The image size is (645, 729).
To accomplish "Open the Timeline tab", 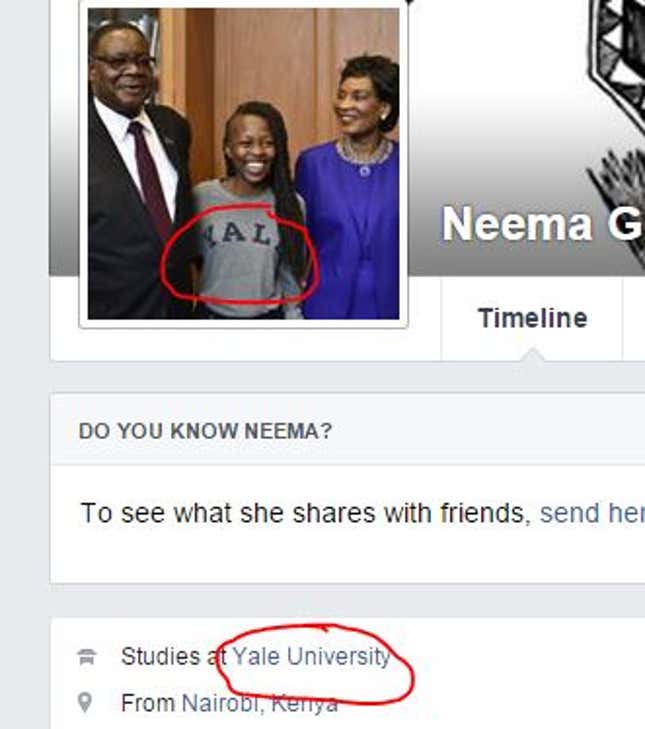I will click(532, 319).
